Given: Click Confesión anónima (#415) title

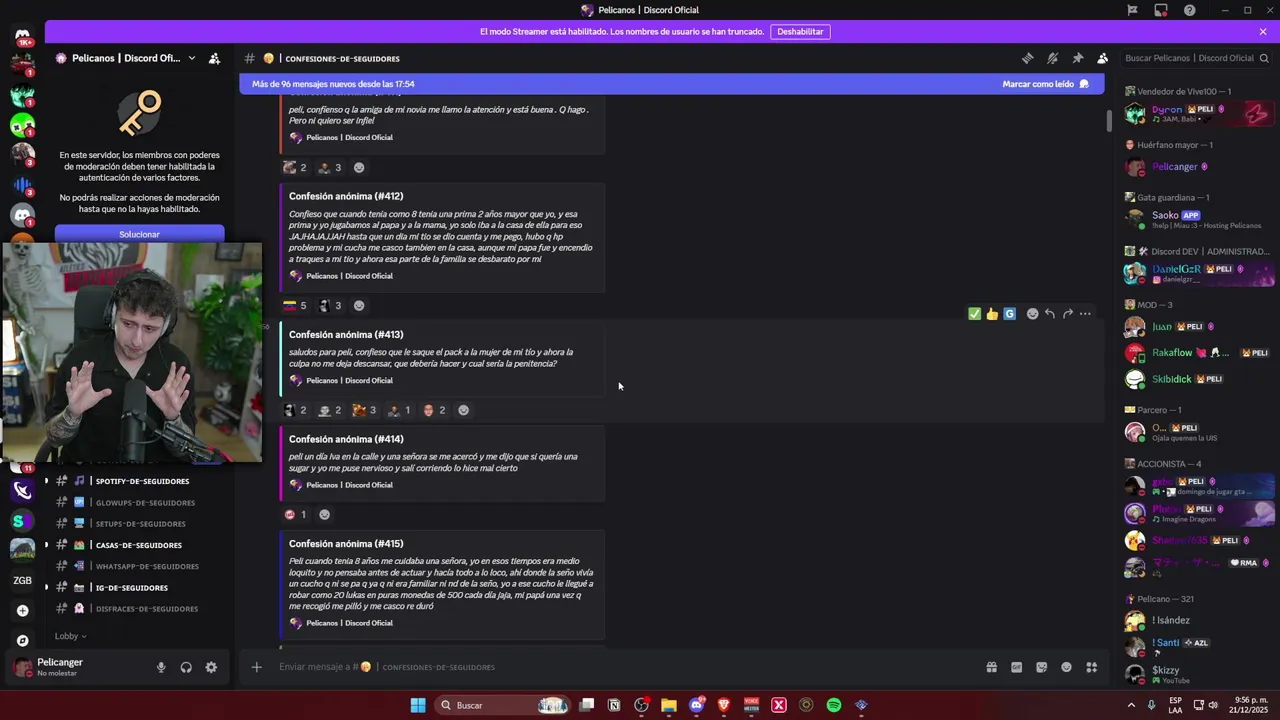Looking at the screenshot, I should pyautogui.click(x=346, y=544).
